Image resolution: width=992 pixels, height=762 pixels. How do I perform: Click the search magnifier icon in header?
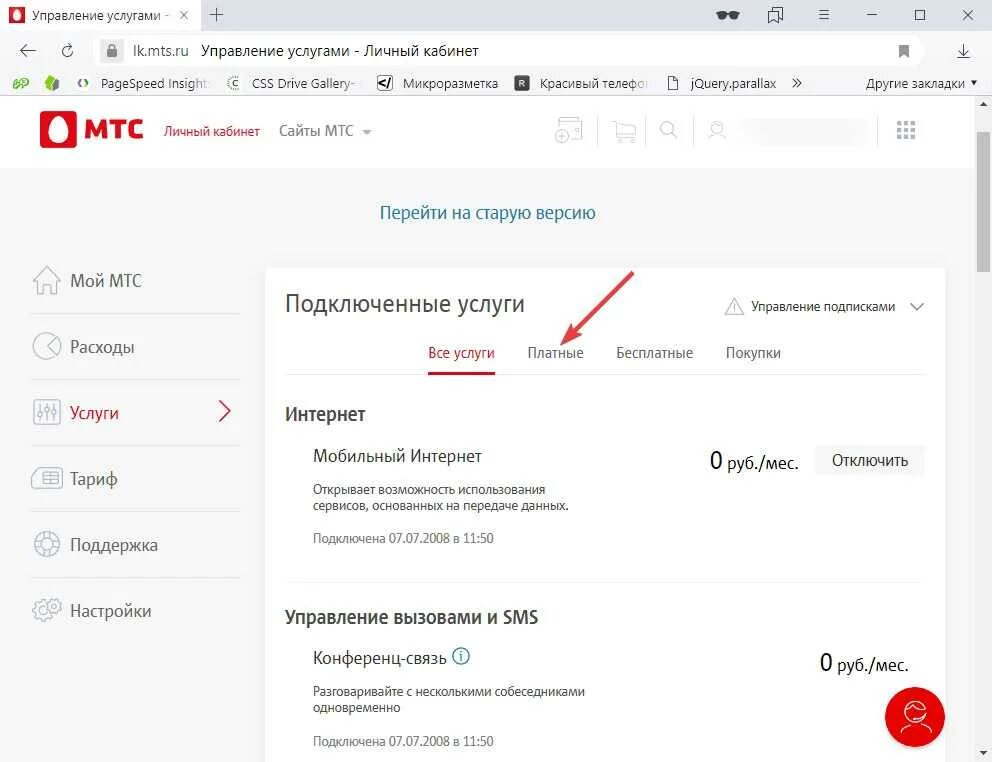tap(669, 130)
